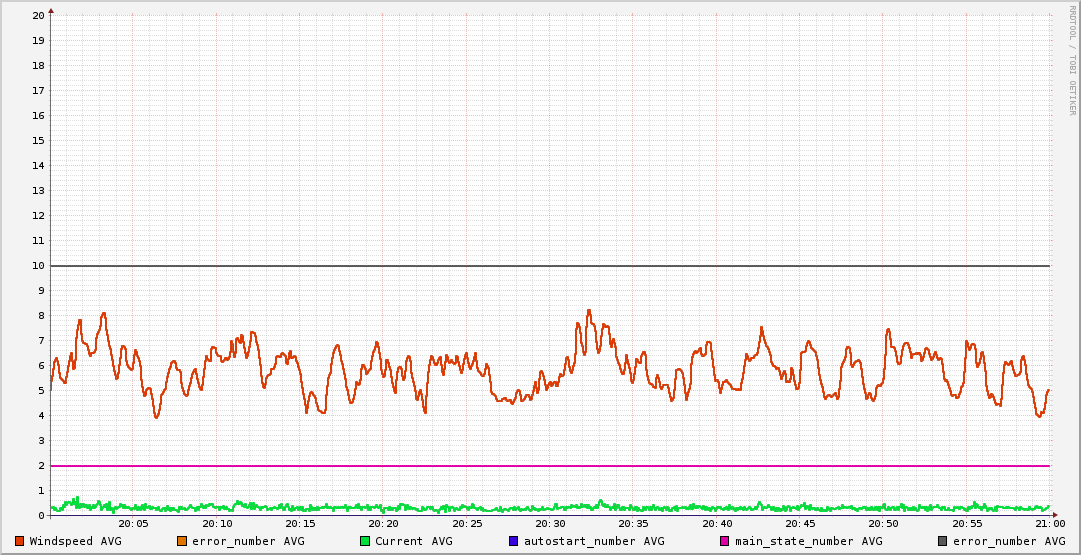
Task: Click the RRDTOOL / TOBI OETIKER watermark
Action: pyautogui.click(x=1072, y=59)
